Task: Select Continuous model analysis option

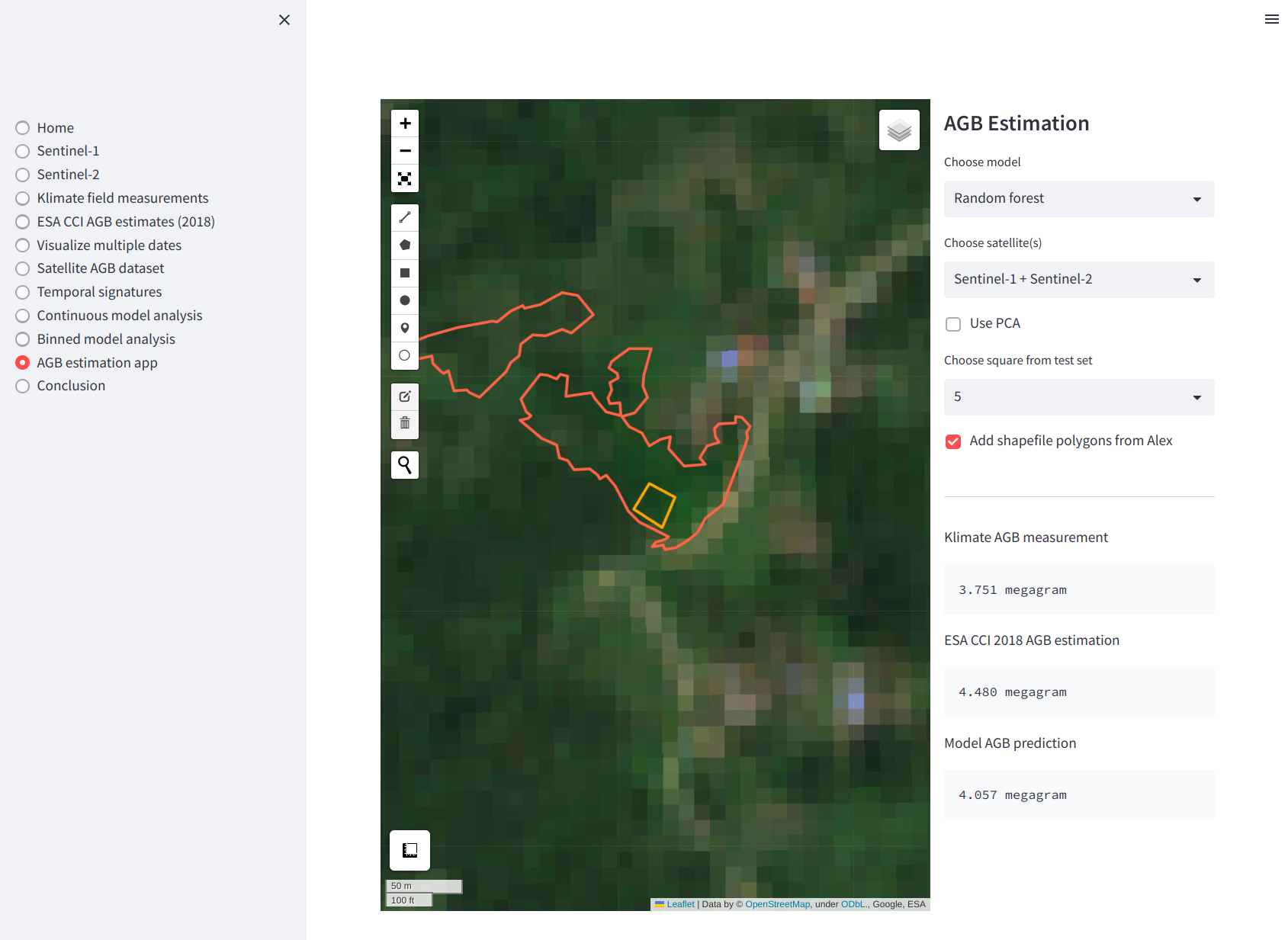Action: (x=109, y=316)
